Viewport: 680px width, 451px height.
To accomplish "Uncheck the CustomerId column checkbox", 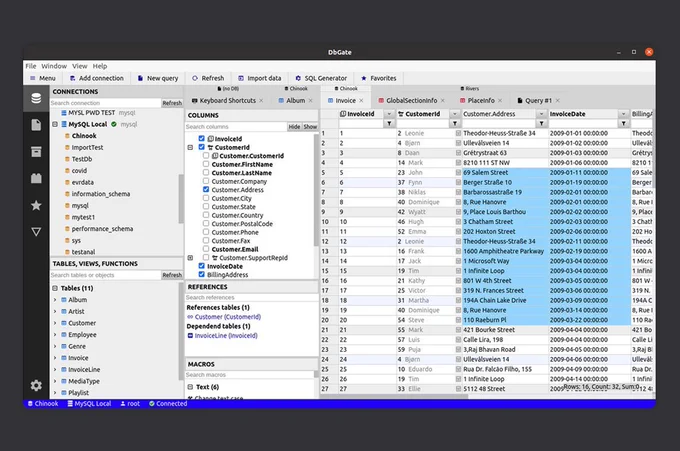I will (202, 147).
